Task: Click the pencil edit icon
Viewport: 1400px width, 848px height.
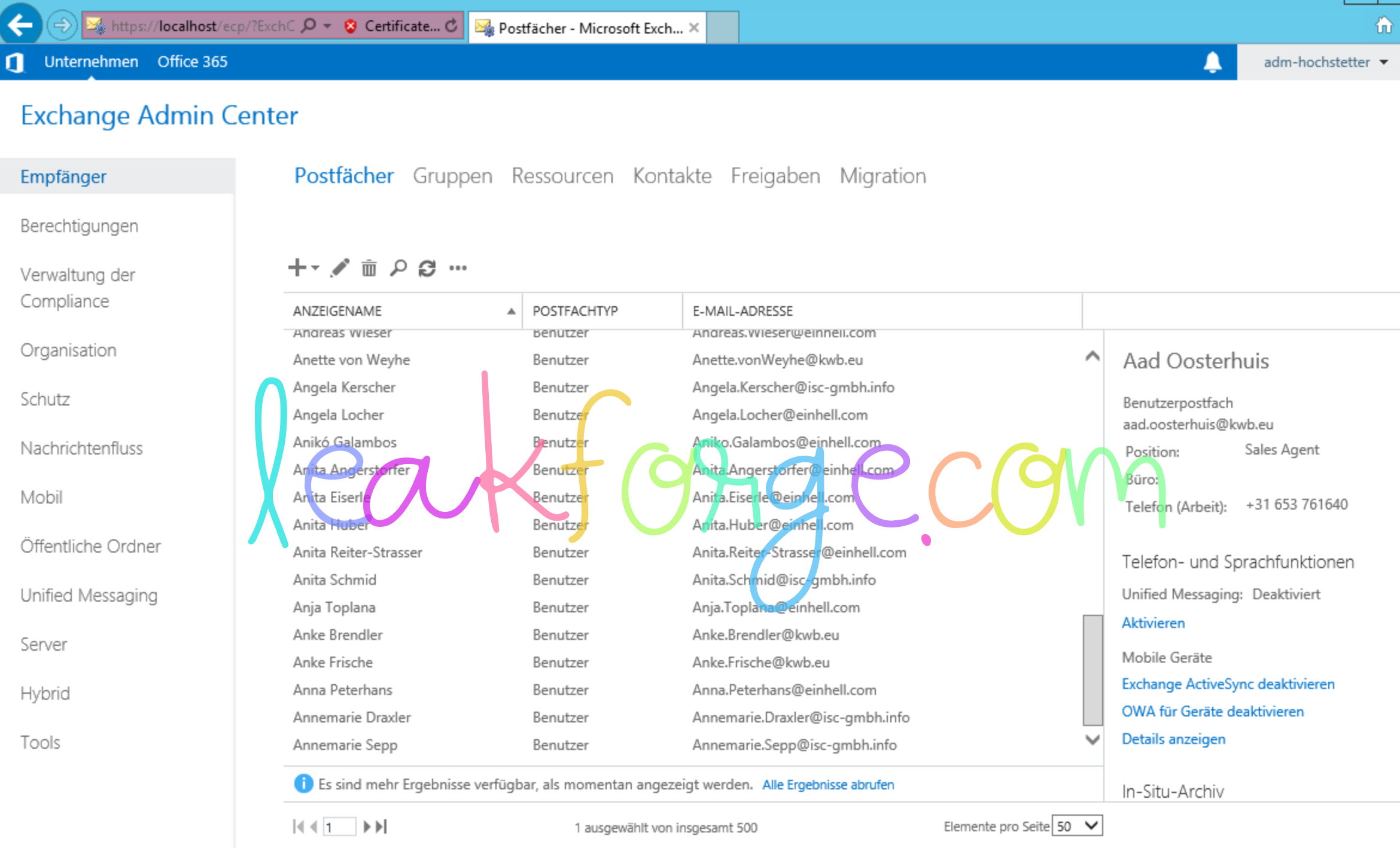Action: pos(339,268)
